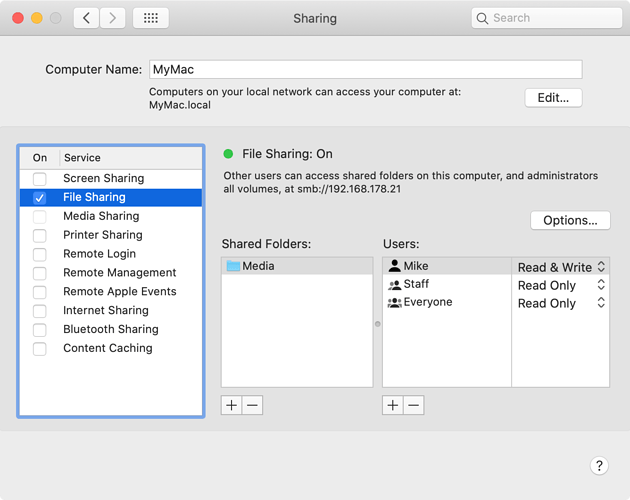
Task: Select Printer Sharing in service list
Action: click(x=102, y=235)
